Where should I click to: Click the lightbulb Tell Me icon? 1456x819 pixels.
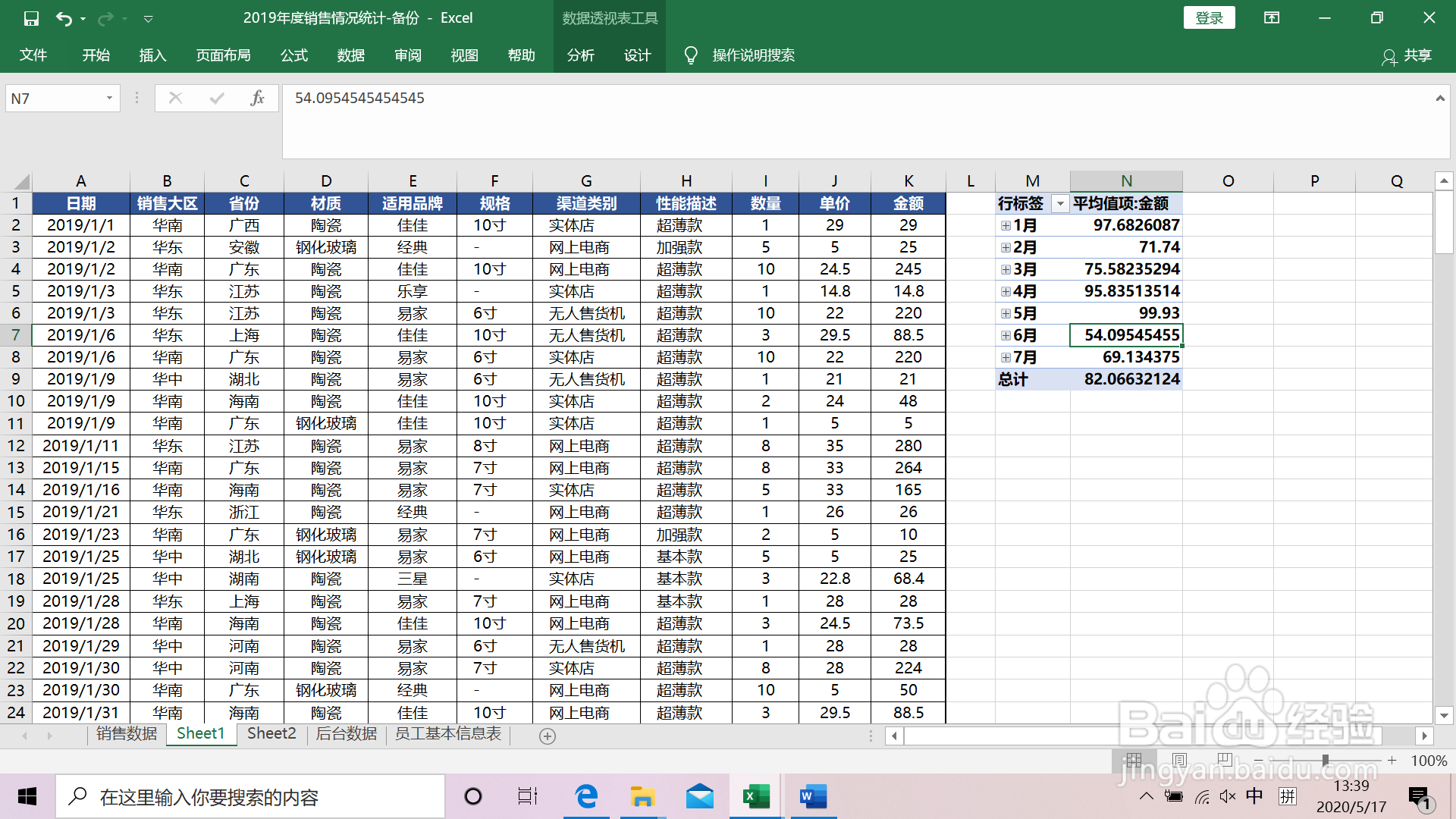tap(690, 55)
